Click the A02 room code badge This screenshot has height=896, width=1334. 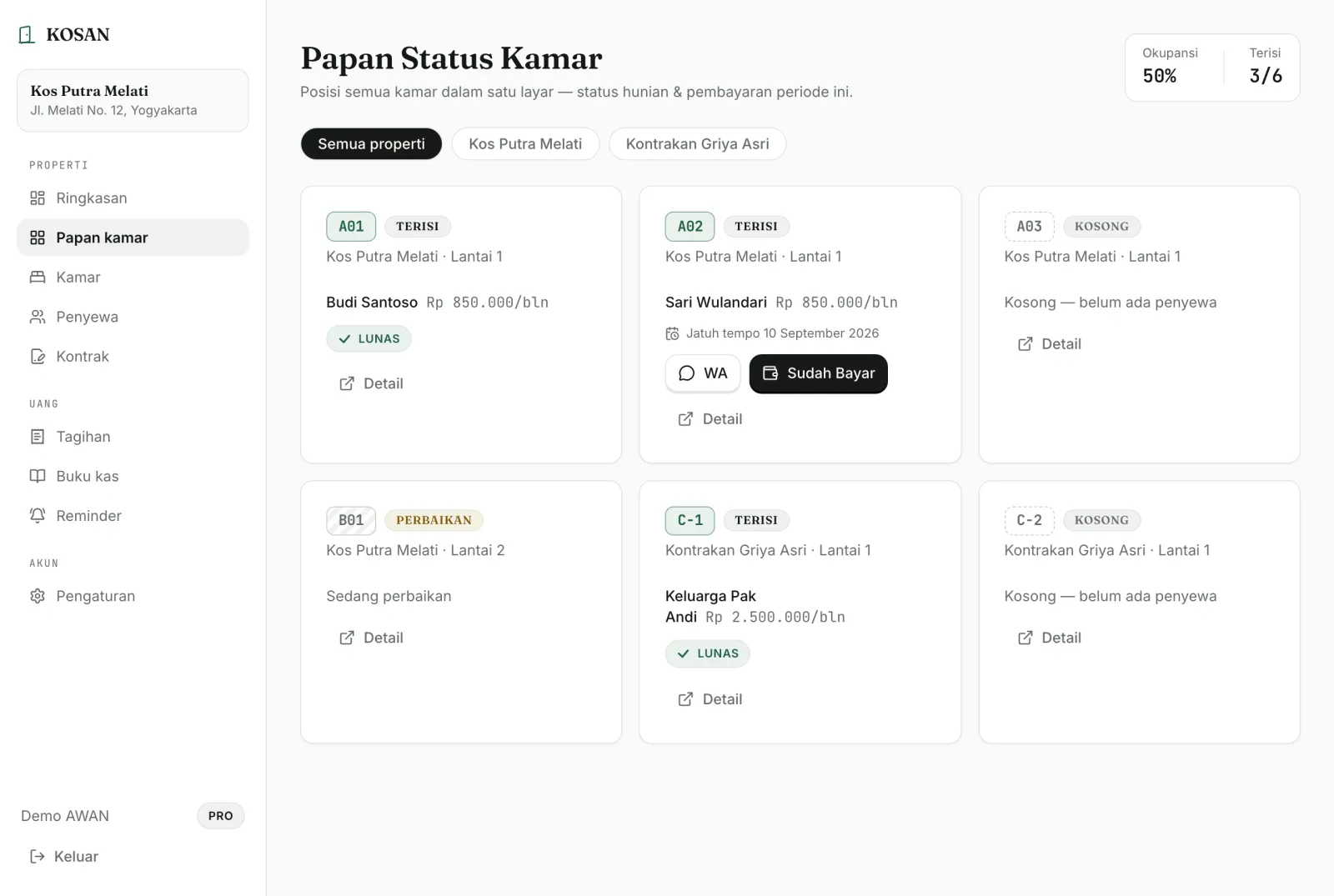pos(690,226)
